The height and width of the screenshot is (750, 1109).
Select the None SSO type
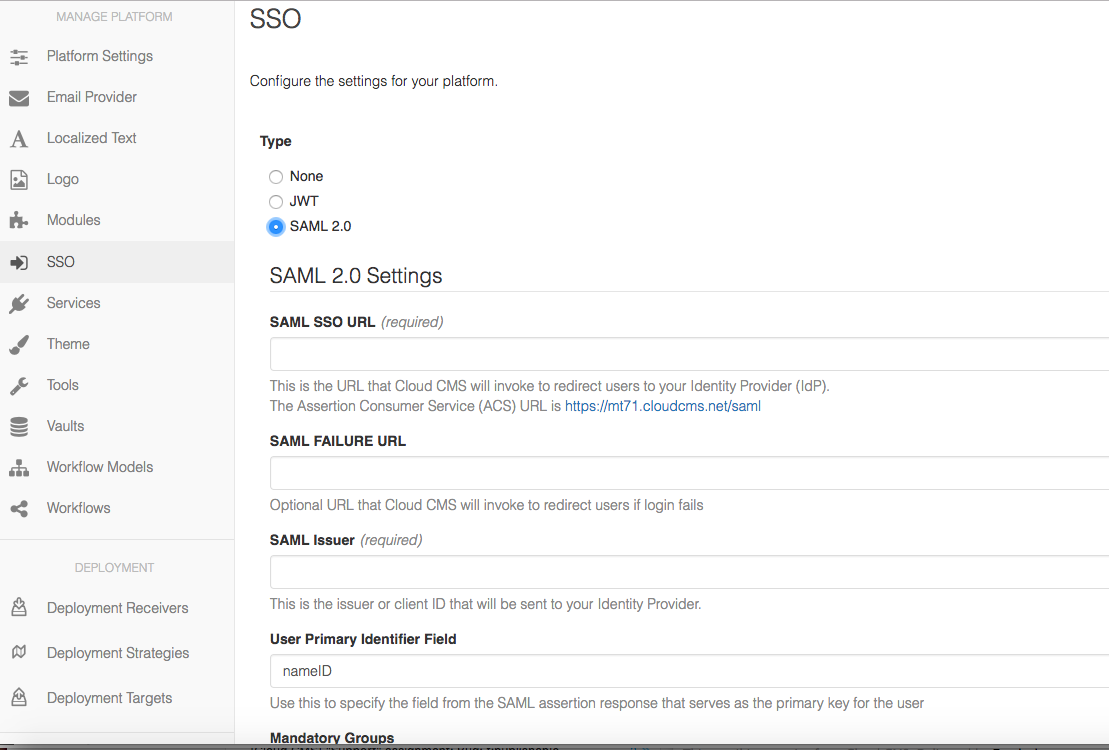[x=275, y=176]
